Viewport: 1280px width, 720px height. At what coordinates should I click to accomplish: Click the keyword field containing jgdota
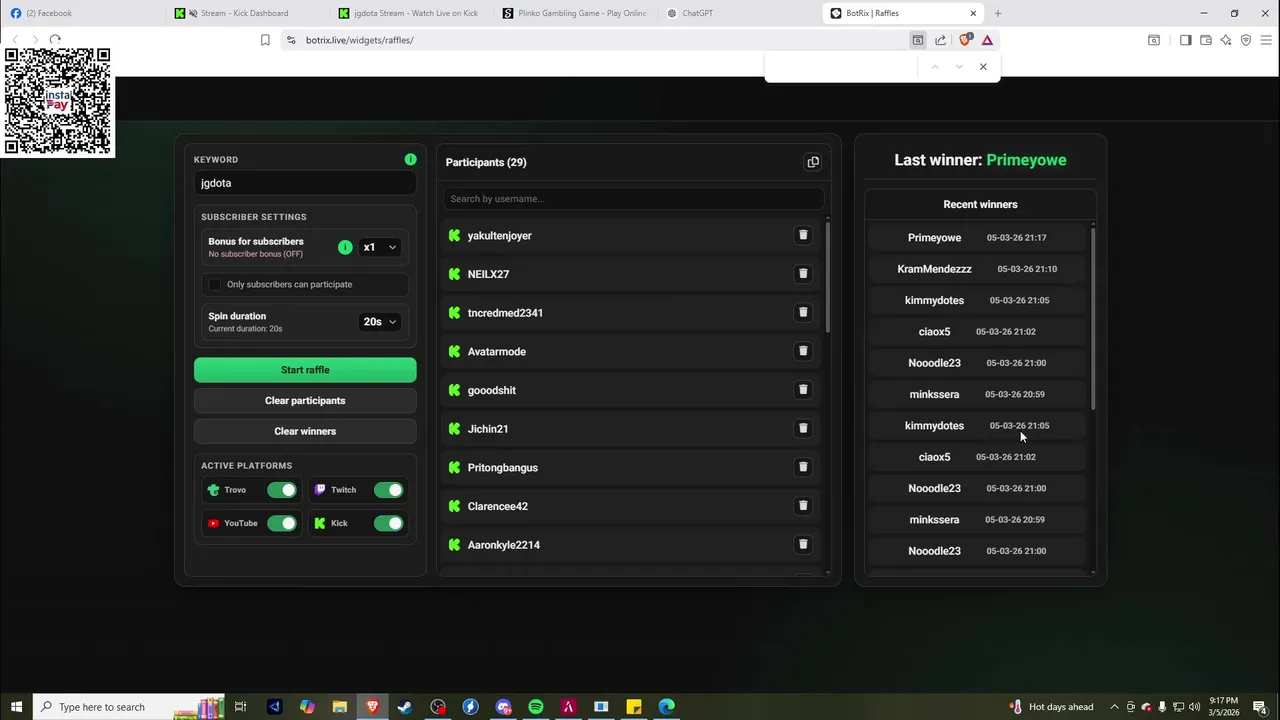(x=305, y=183)
